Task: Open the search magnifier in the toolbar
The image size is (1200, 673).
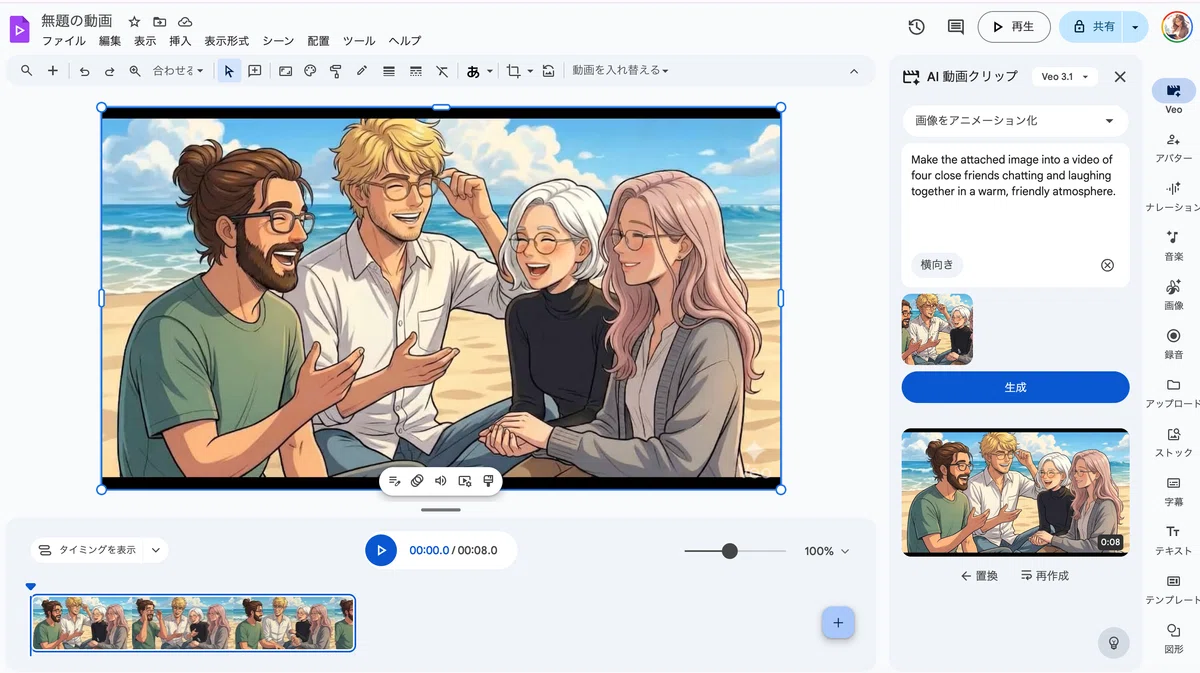Action: [27, 71]
